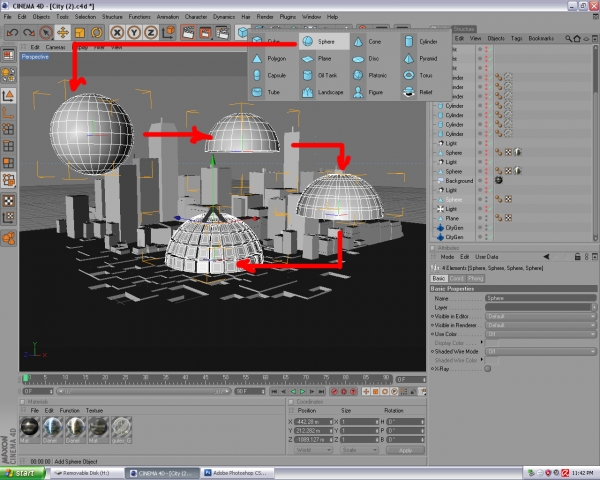600x480 pixels.
Task: Toggle the Z axis lock
Action: 151,33
